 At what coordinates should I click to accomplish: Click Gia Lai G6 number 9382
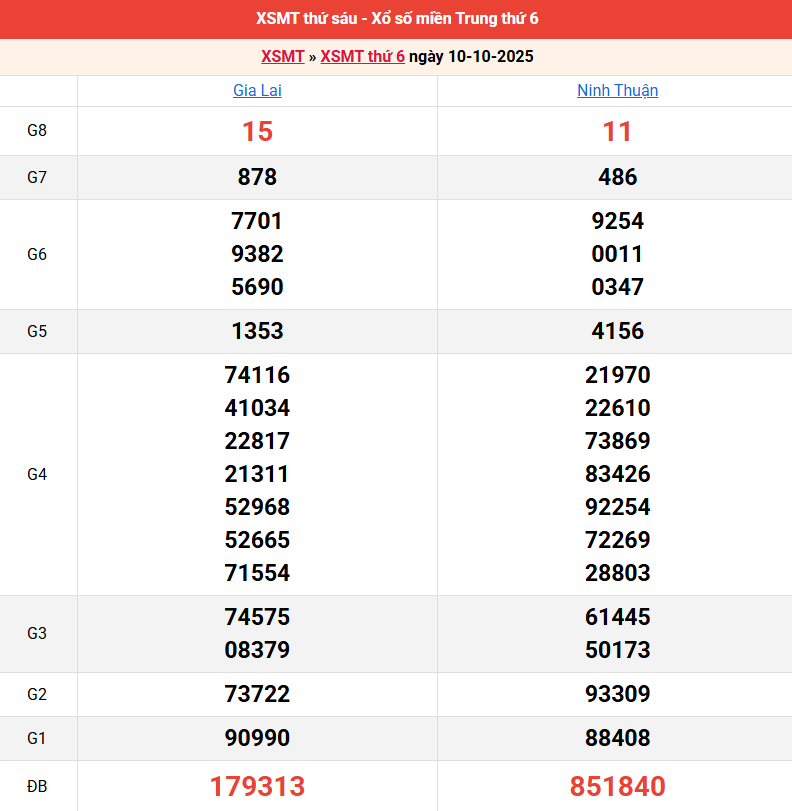[257, 254]
